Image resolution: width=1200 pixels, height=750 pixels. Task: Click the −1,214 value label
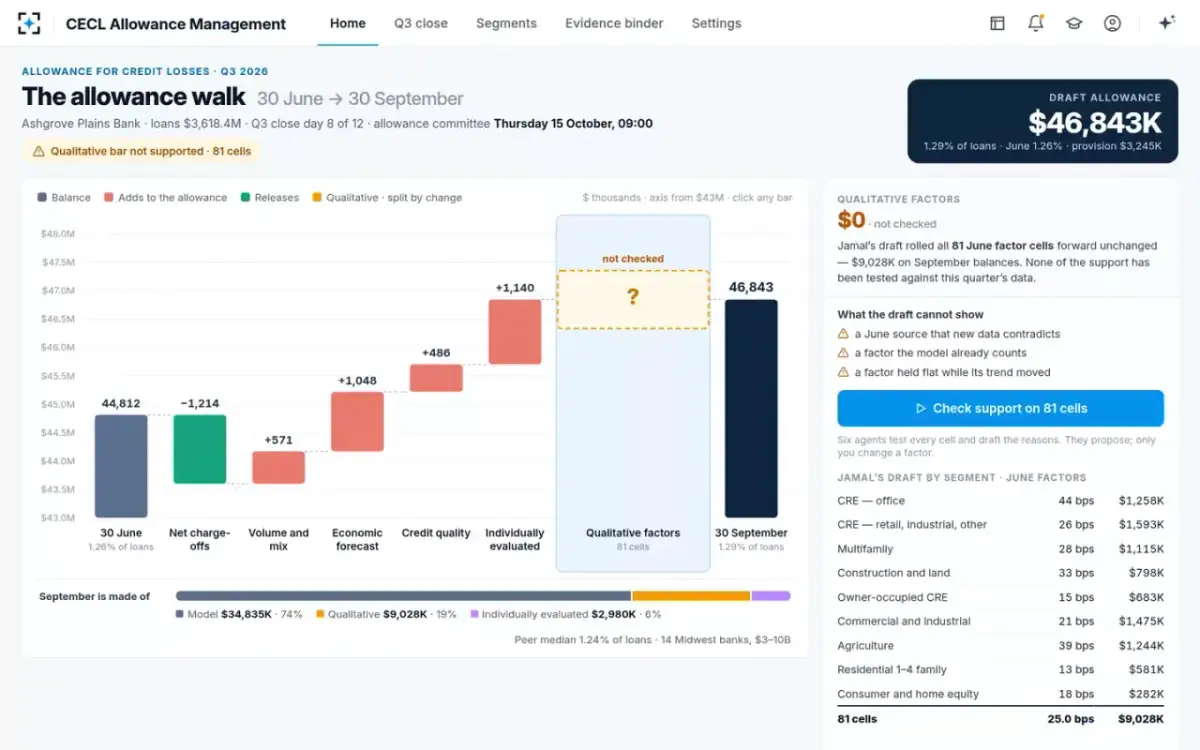coord(200,403)
